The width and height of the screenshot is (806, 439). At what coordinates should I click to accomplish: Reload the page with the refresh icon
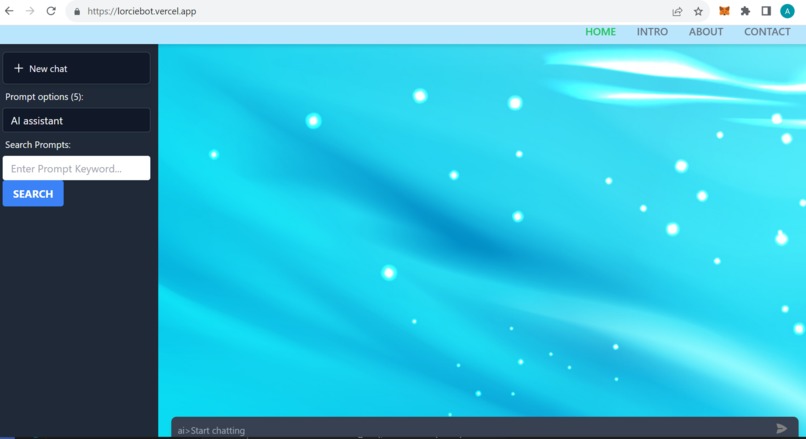coord(51,11)
